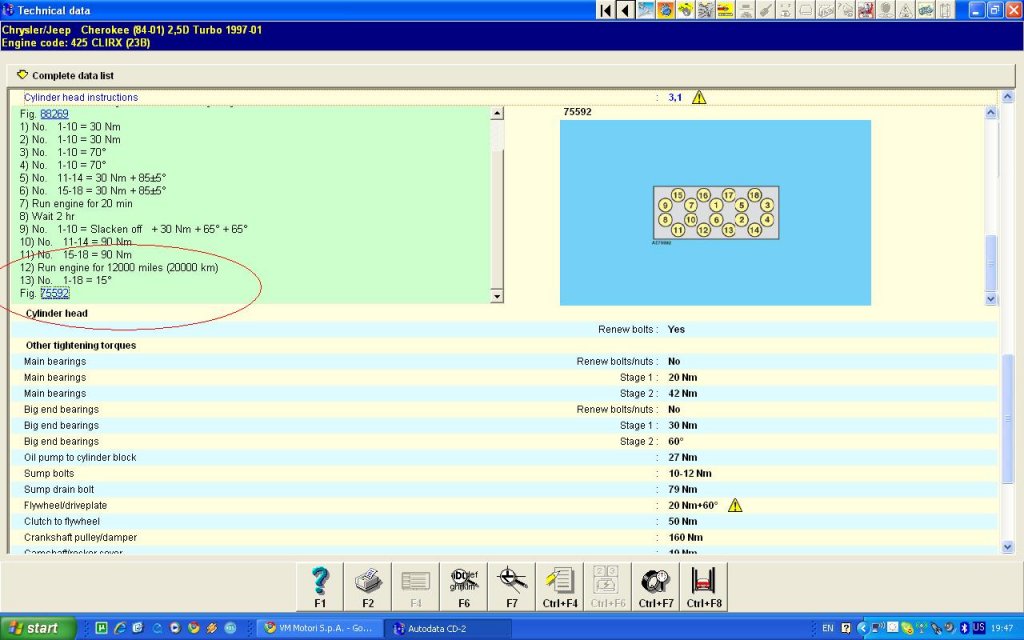Jump to first page with title bar arrow
Screen dimensions: 1024x640
(x=605, y=10)
